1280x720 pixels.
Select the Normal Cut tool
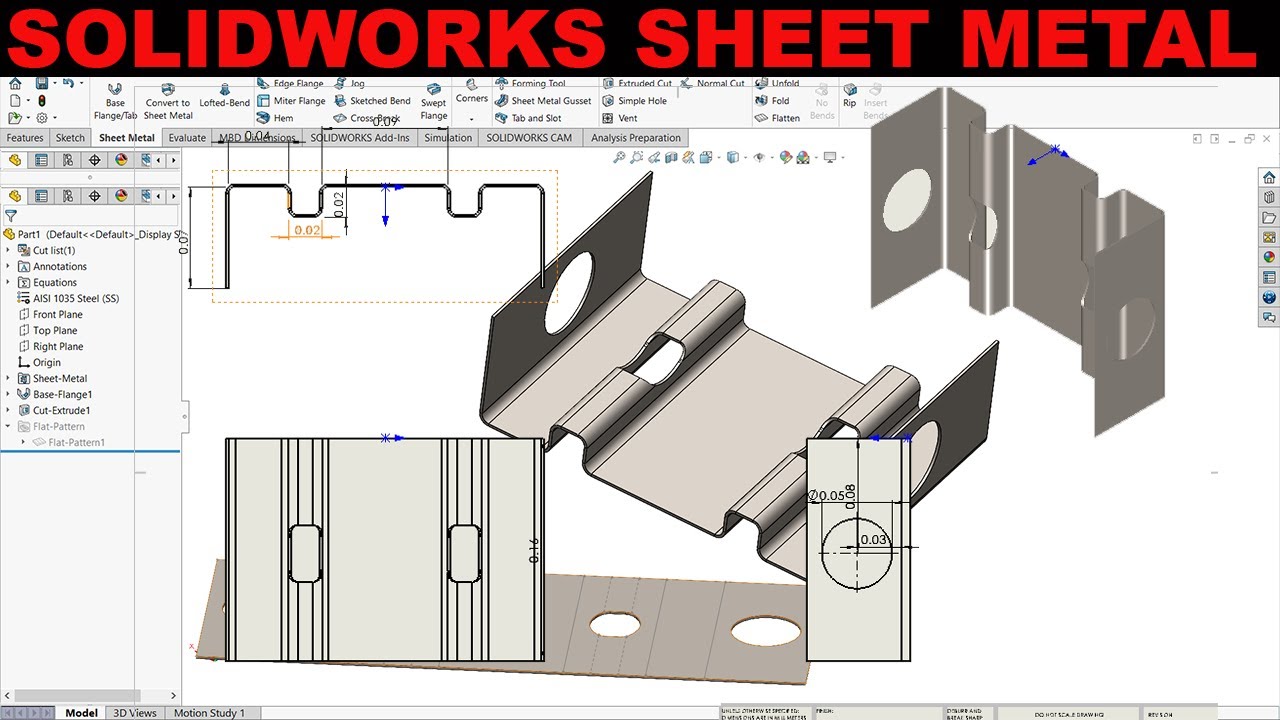pyautogui.click(x=713, y=84)
